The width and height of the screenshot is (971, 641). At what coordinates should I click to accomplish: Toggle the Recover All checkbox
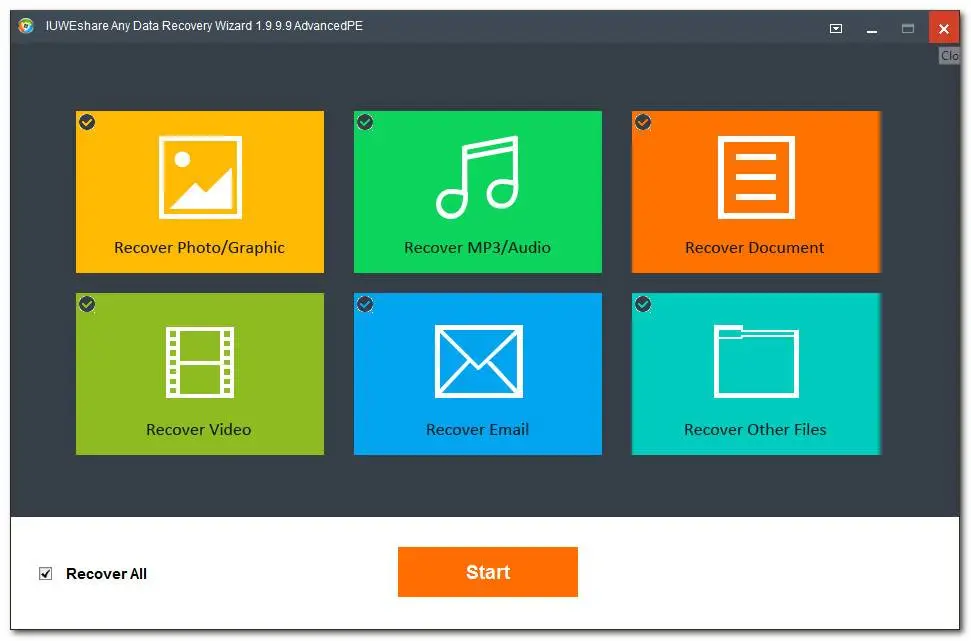pos(45,573)
